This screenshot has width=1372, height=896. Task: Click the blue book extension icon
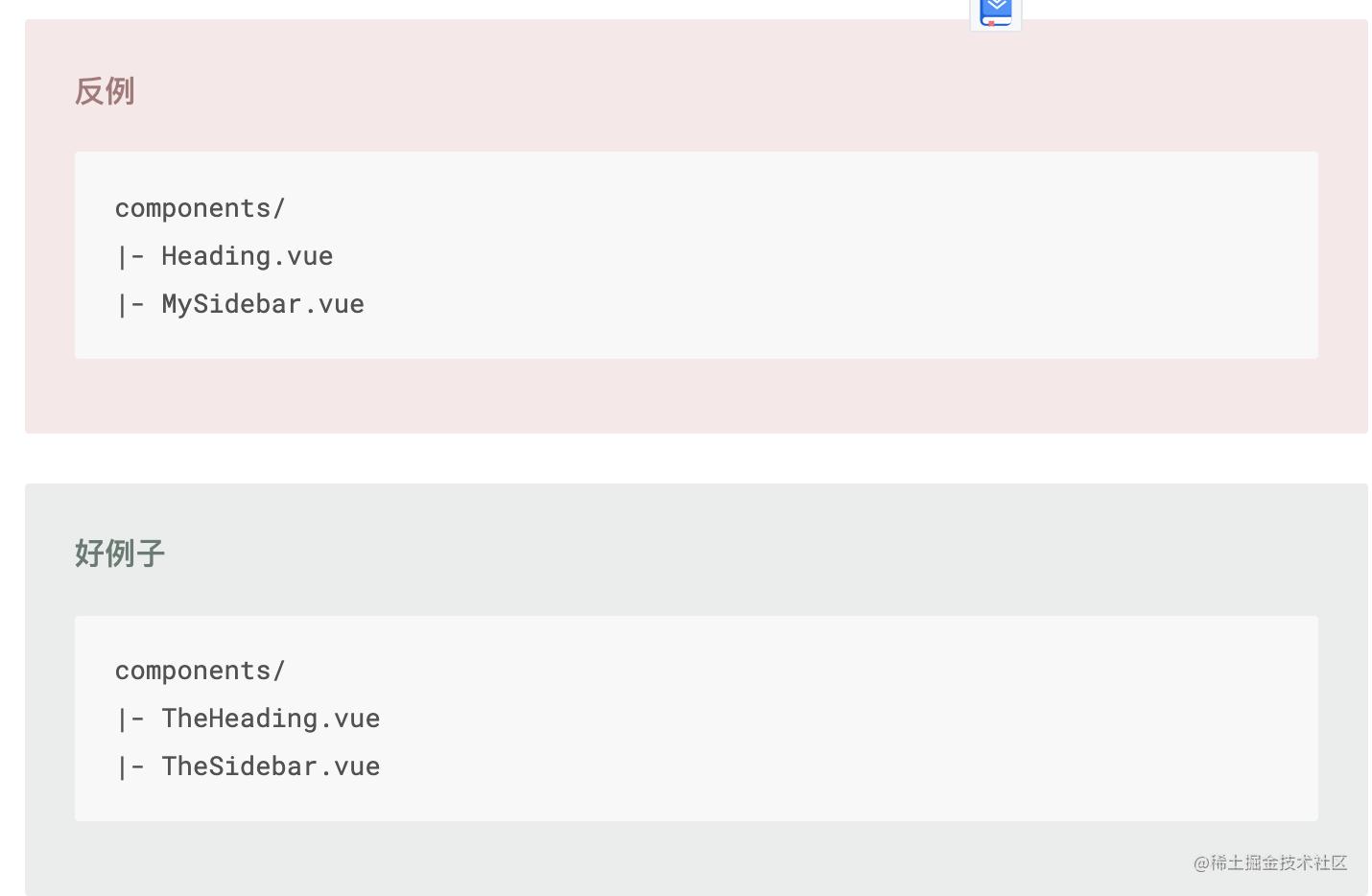click(x=996, y=12)
